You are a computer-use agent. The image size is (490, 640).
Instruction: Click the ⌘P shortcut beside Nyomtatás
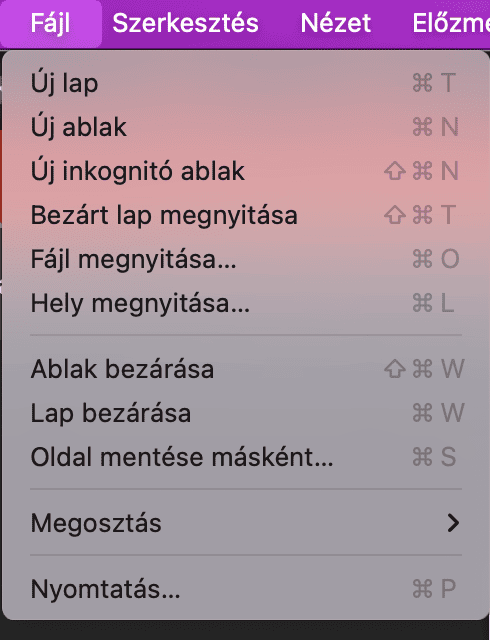click(434, 589)
